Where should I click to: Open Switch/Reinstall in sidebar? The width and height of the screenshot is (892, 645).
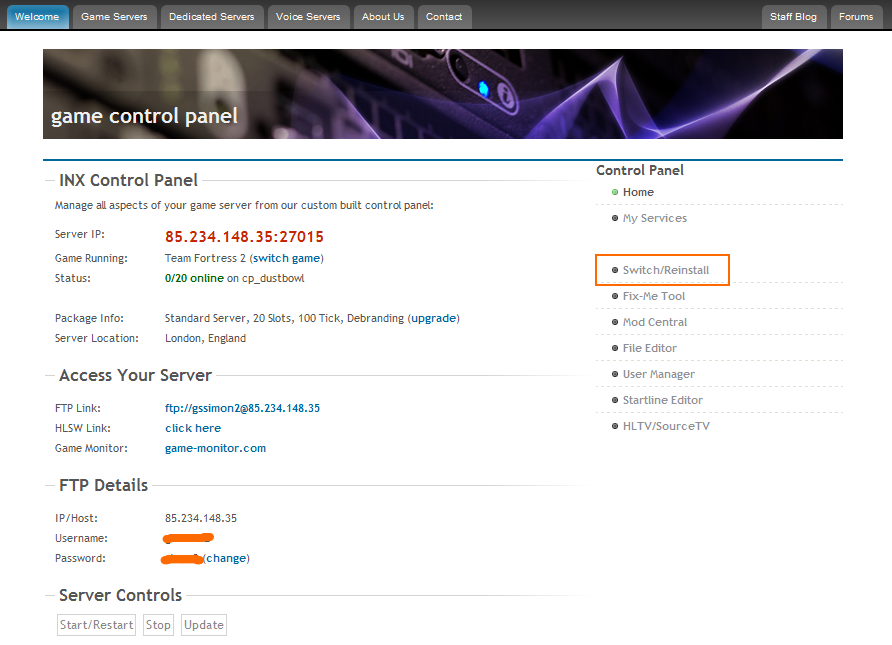point(666,270)
